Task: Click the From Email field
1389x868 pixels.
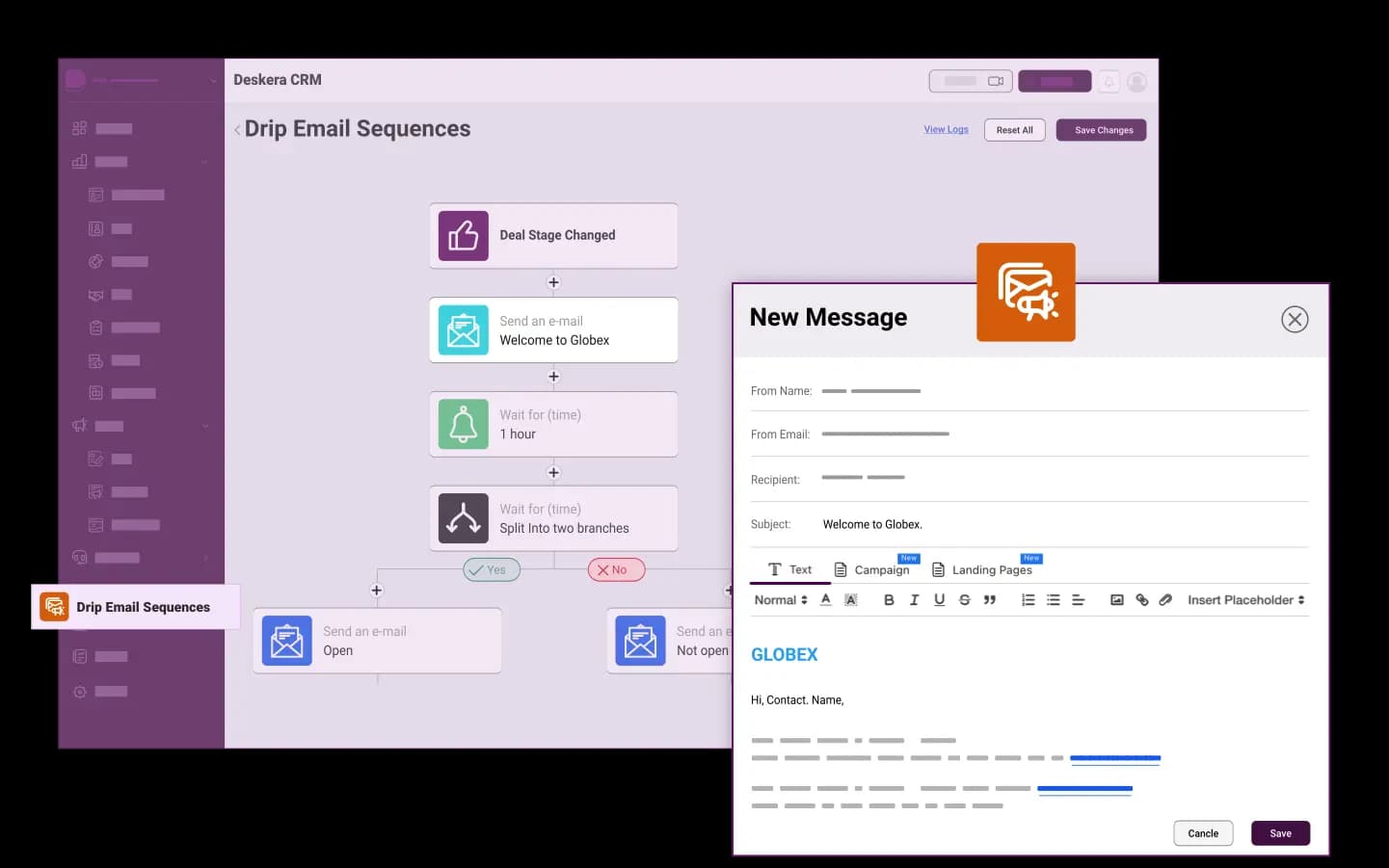Action: coord(1029,434)
